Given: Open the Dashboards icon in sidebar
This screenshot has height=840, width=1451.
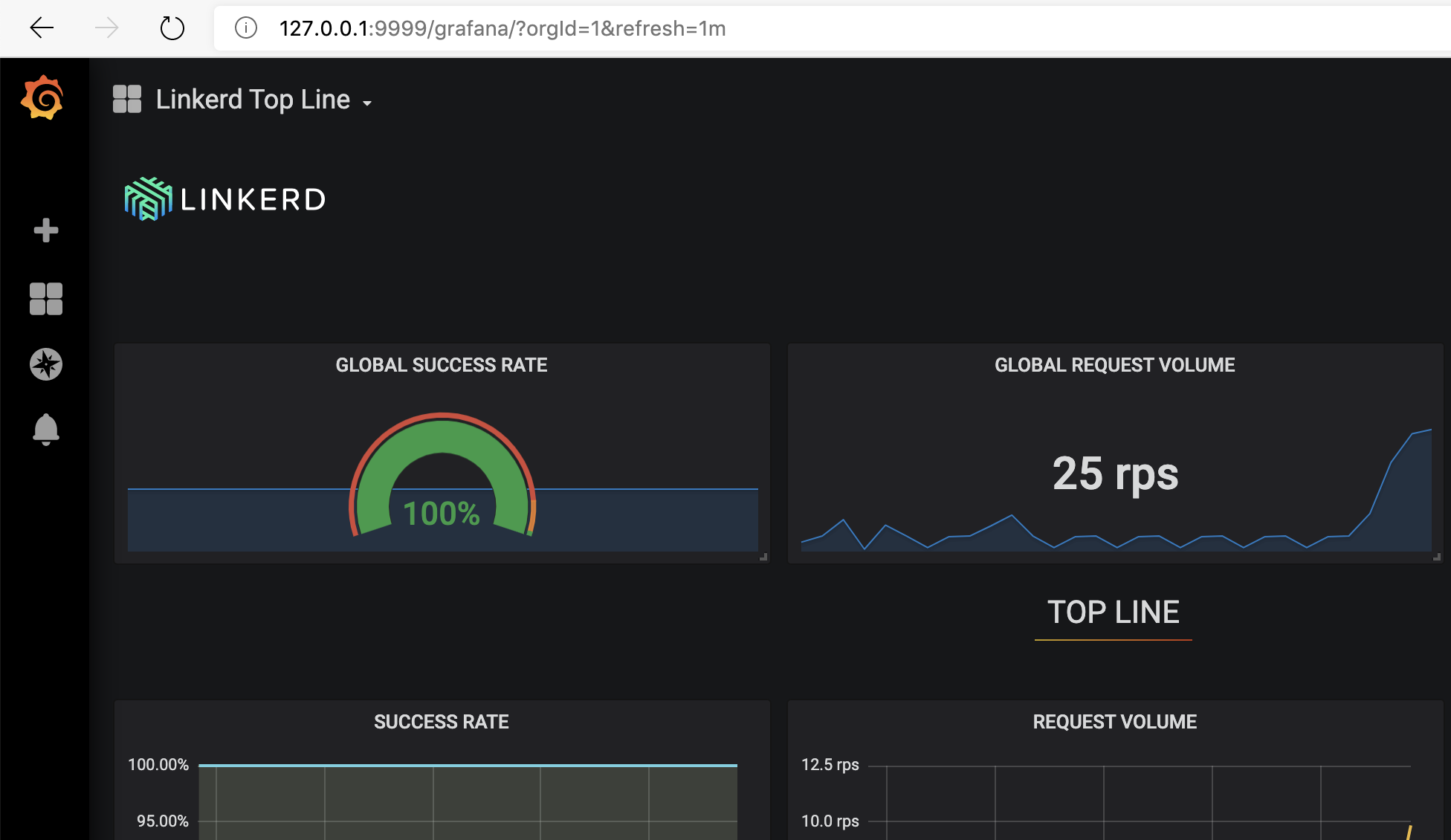Looking at the screenshot, I should click(46, 299).
